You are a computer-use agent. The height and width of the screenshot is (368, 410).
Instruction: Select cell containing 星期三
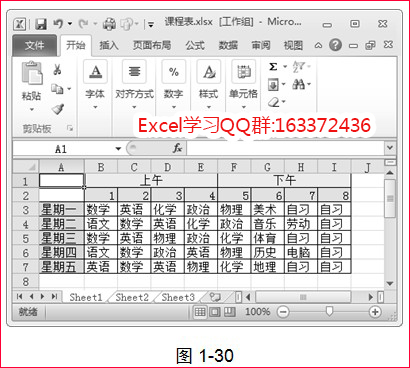coord(61,239)
